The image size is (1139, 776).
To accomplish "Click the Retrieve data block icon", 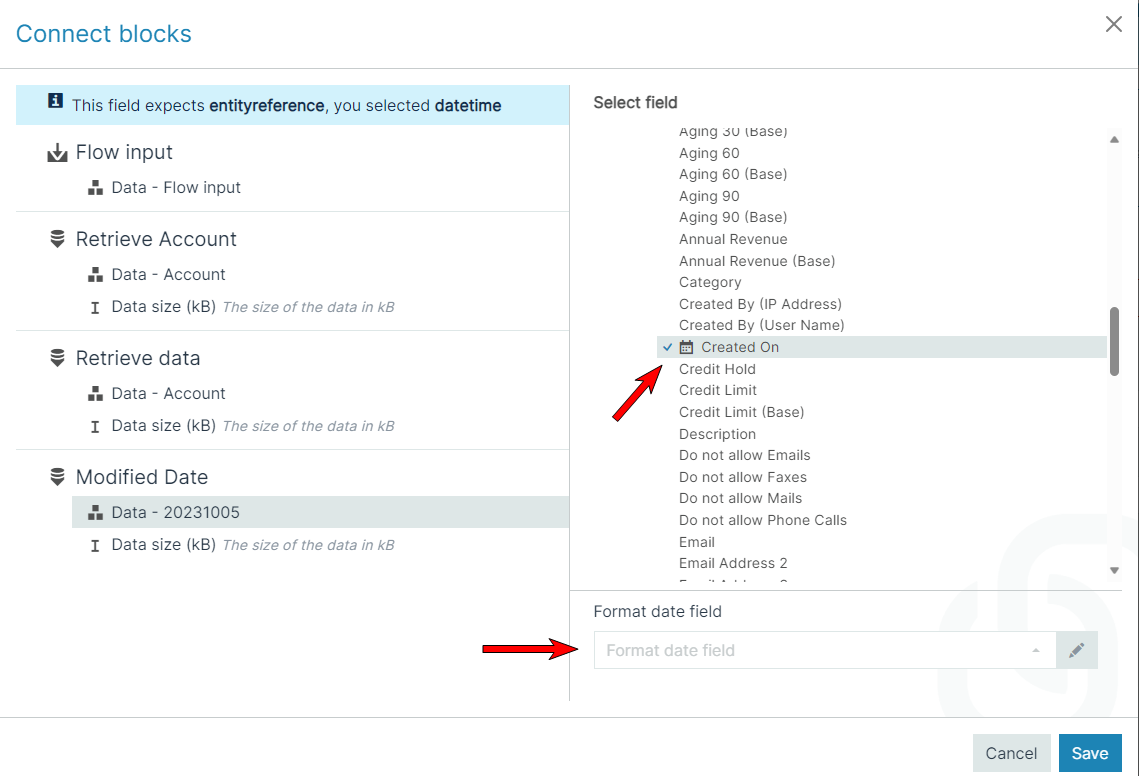I will pos(57,358).
